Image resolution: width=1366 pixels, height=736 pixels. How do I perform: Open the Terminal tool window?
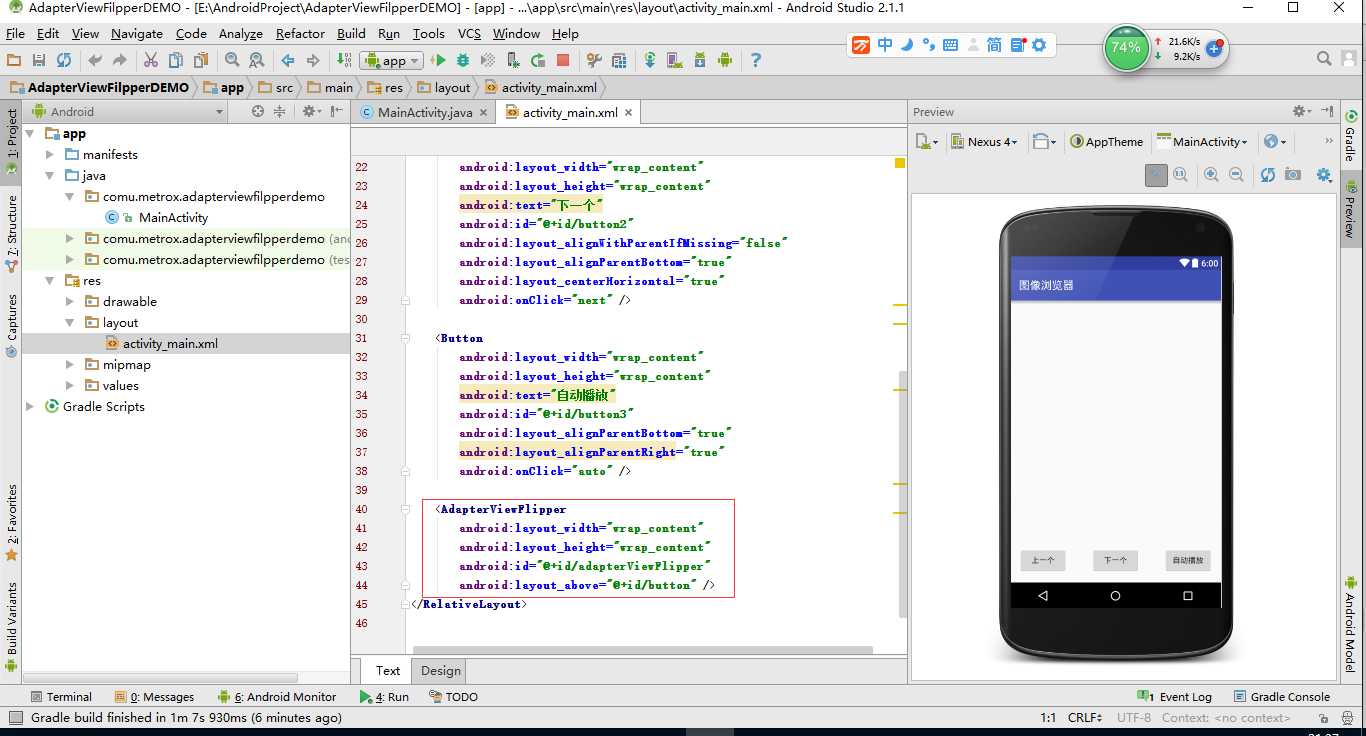point(61,697)
